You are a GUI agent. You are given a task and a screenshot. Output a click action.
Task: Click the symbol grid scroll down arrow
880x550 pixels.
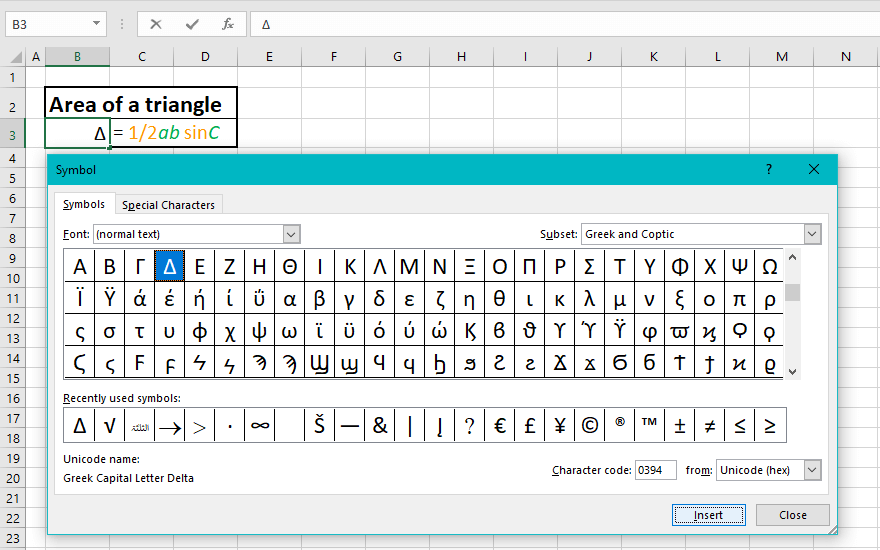point(793,371)
